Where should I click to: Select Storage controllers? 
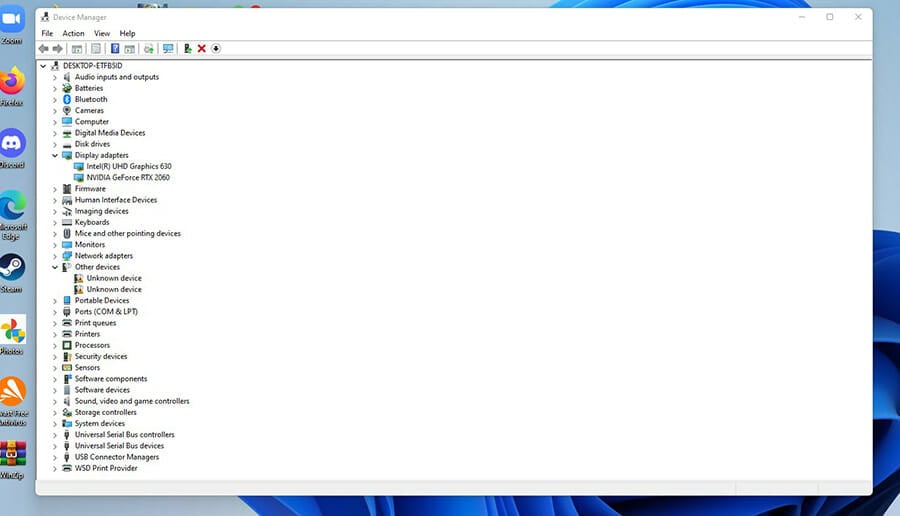106,412
